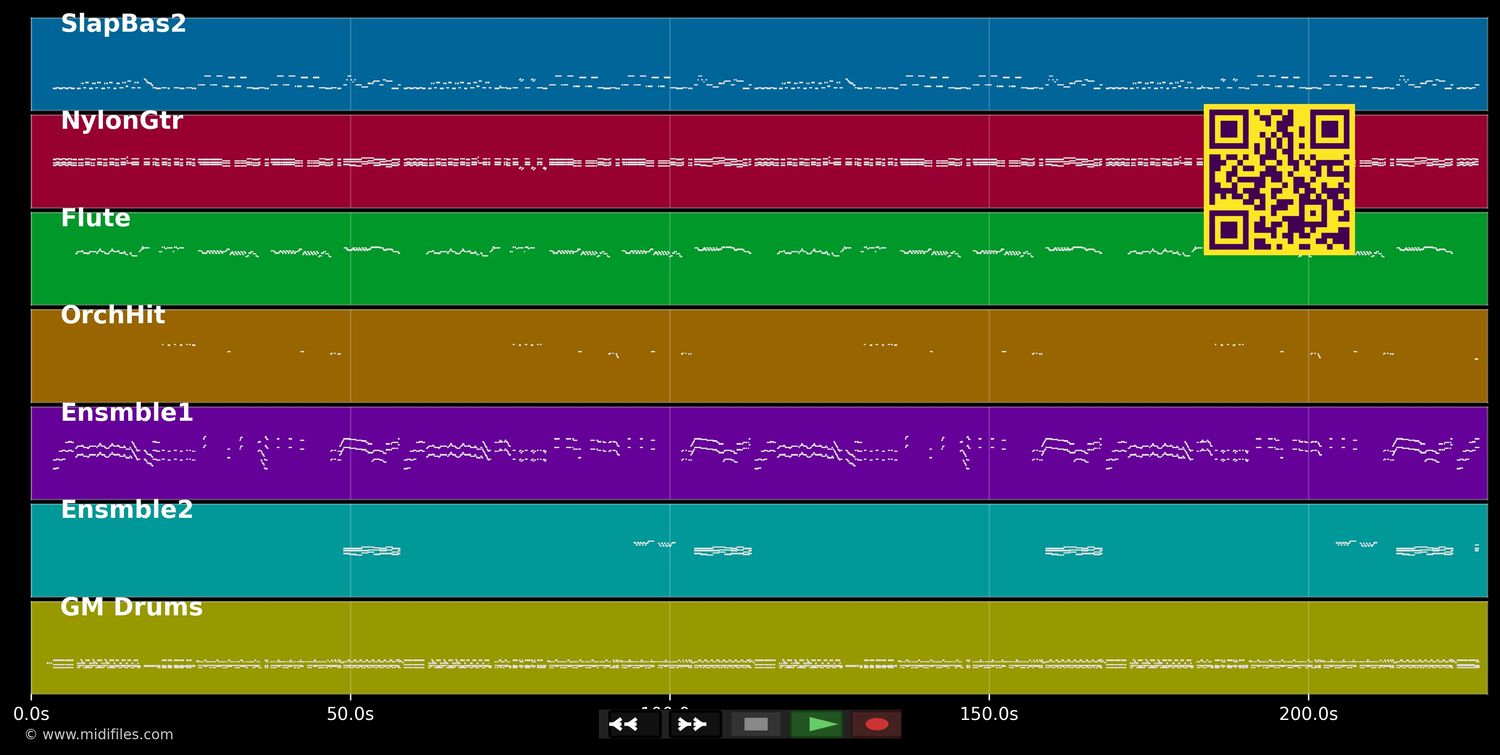Select the Ensmble2 track label
This screenshot has height=755, width=1500.
coord(126,510)
